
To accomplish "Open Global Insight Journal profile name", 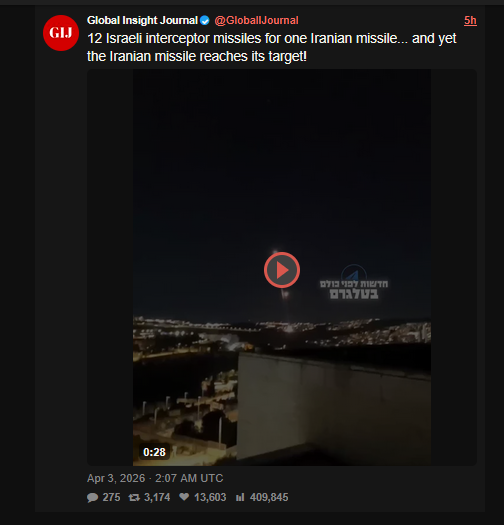I will (x=142, y=20).
